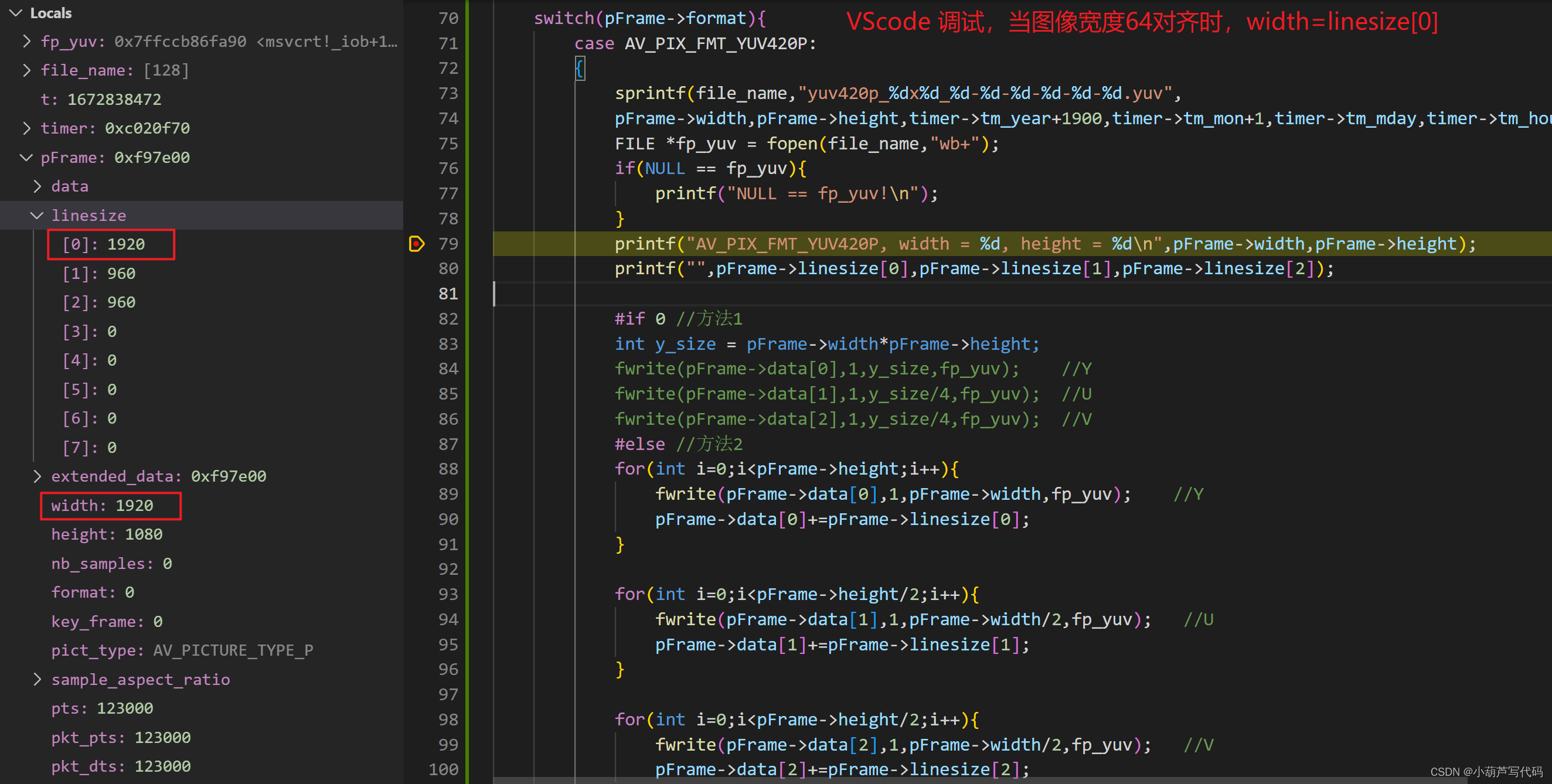Expand the extended_data variable
1552x784 pixels.
coord(38,476)
